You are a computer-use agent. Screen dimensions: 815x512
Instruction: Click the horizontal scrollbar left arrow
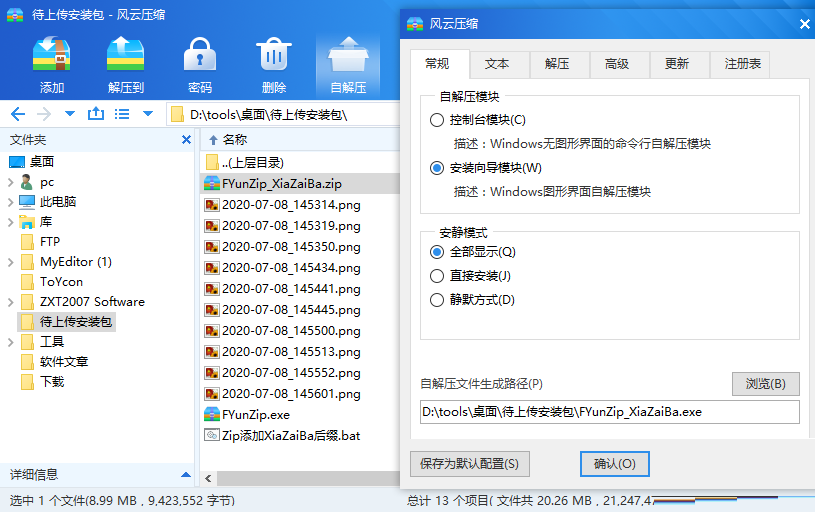pos(208,478)
